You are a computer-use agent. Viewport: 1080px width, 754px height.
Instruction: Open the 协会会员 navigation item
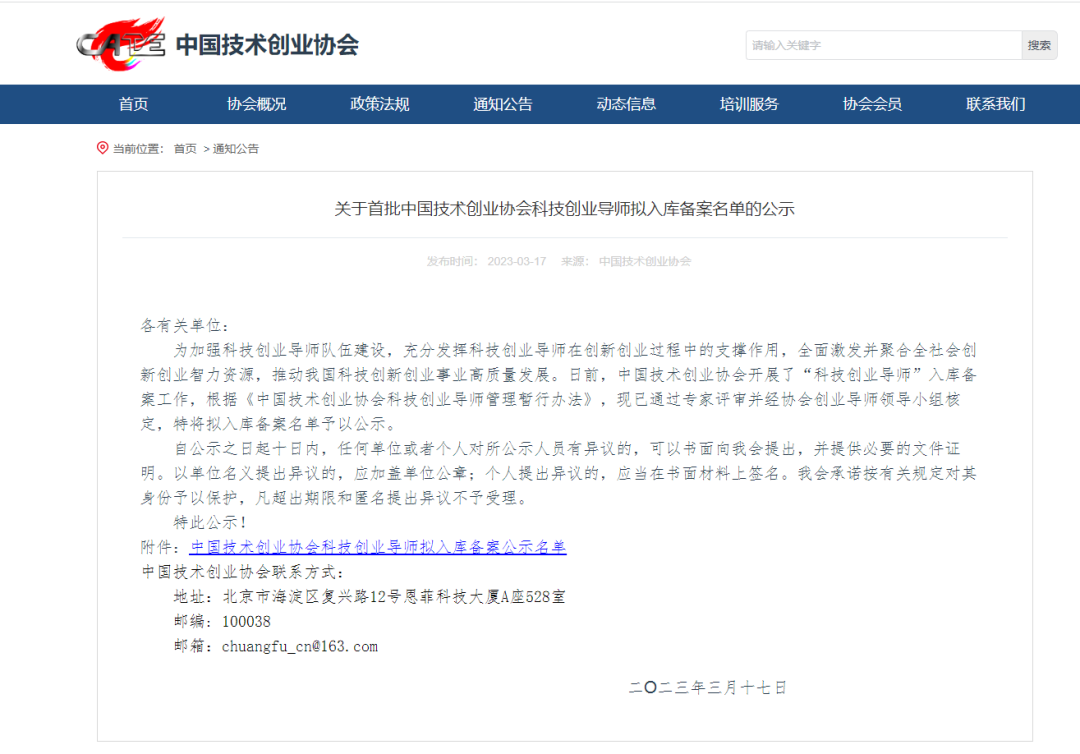click(872, 104)
